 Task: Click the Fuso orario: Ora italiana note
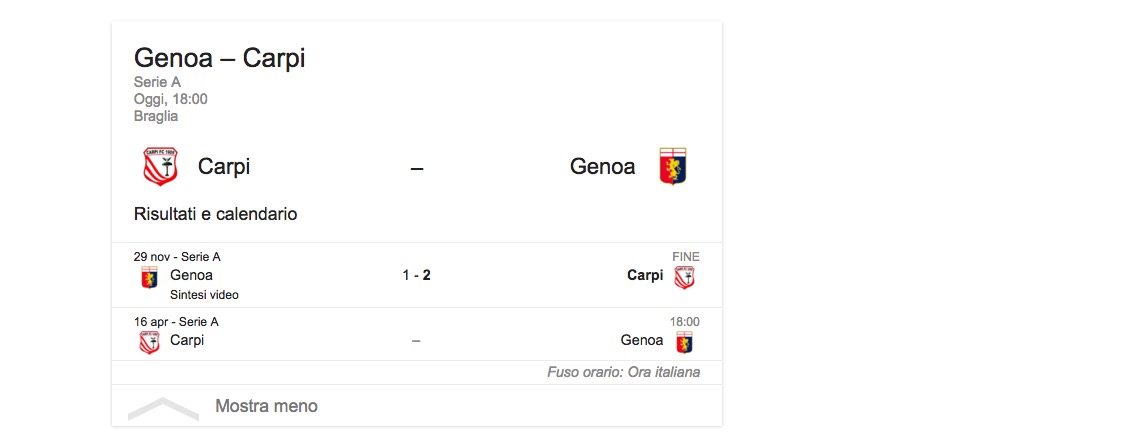[623, 372]
